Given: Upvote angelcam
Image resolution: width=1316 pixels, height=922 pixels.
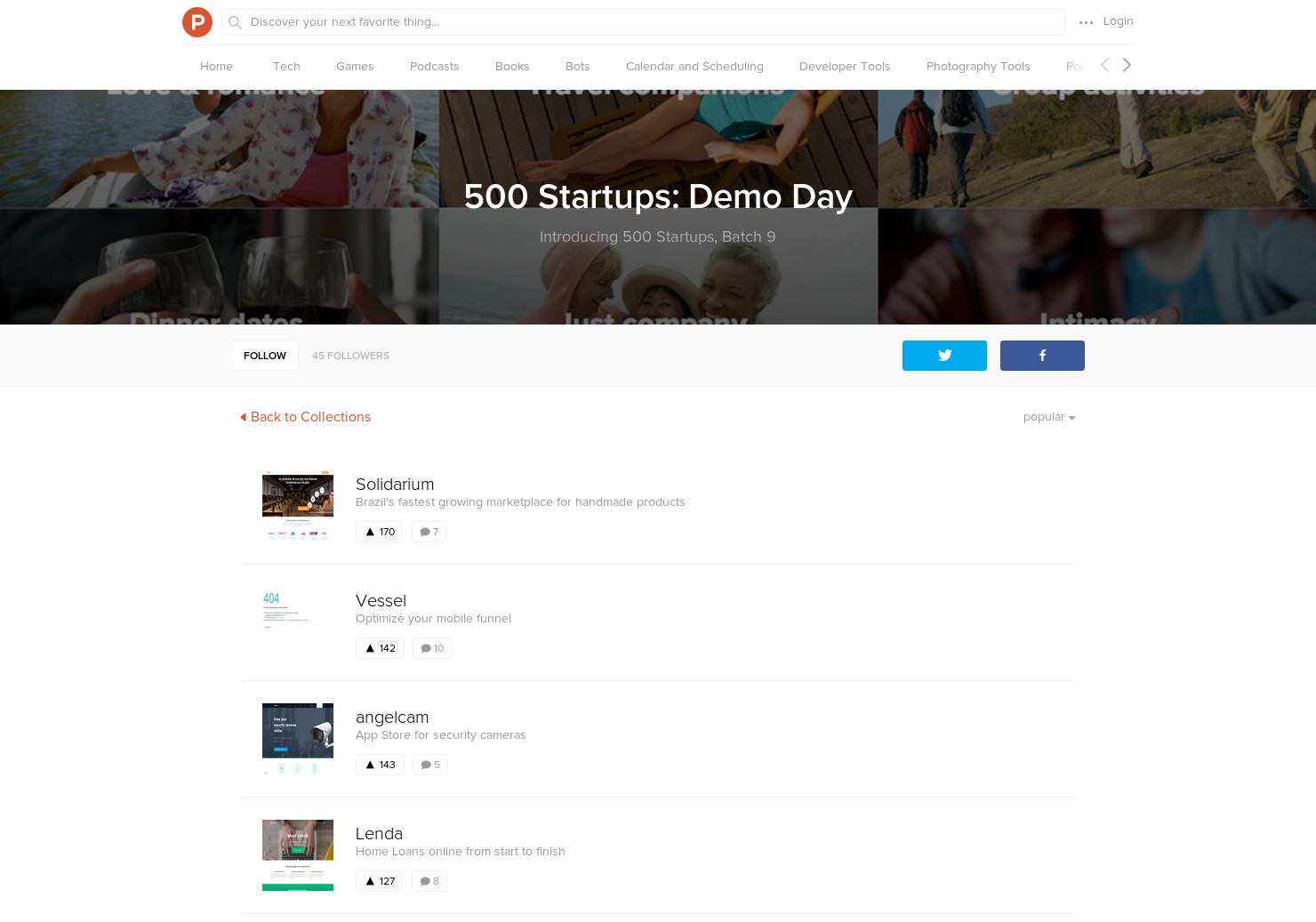Looking at the screenshot, I should (x=380, y=764).
